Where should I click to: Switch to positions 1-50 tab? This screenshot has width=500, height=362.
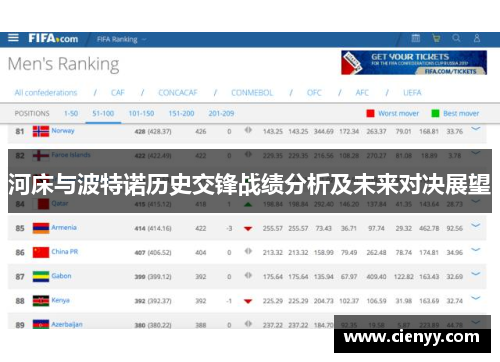click(x=71, y=113)
